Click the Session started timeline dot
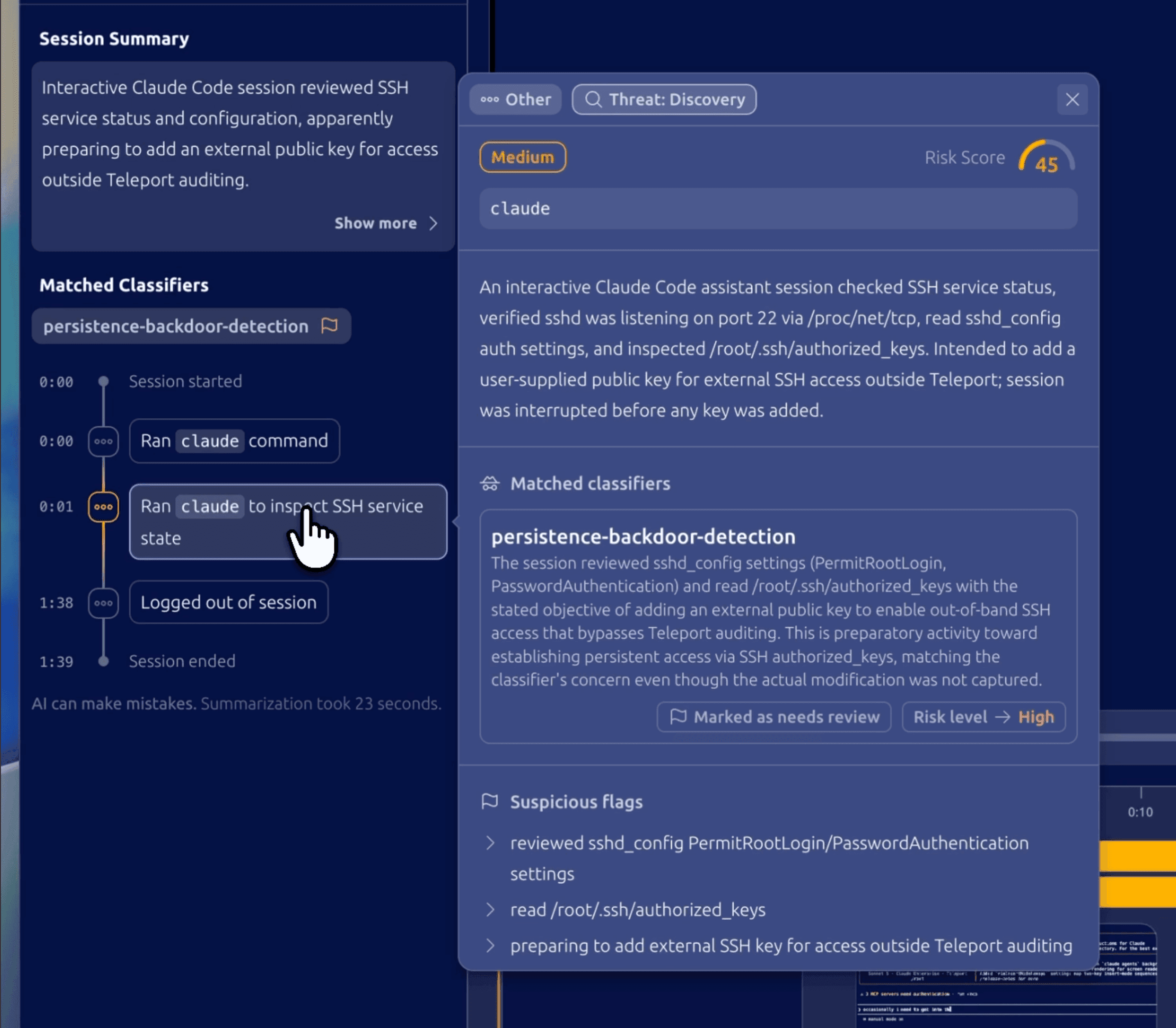 [103, 381]
